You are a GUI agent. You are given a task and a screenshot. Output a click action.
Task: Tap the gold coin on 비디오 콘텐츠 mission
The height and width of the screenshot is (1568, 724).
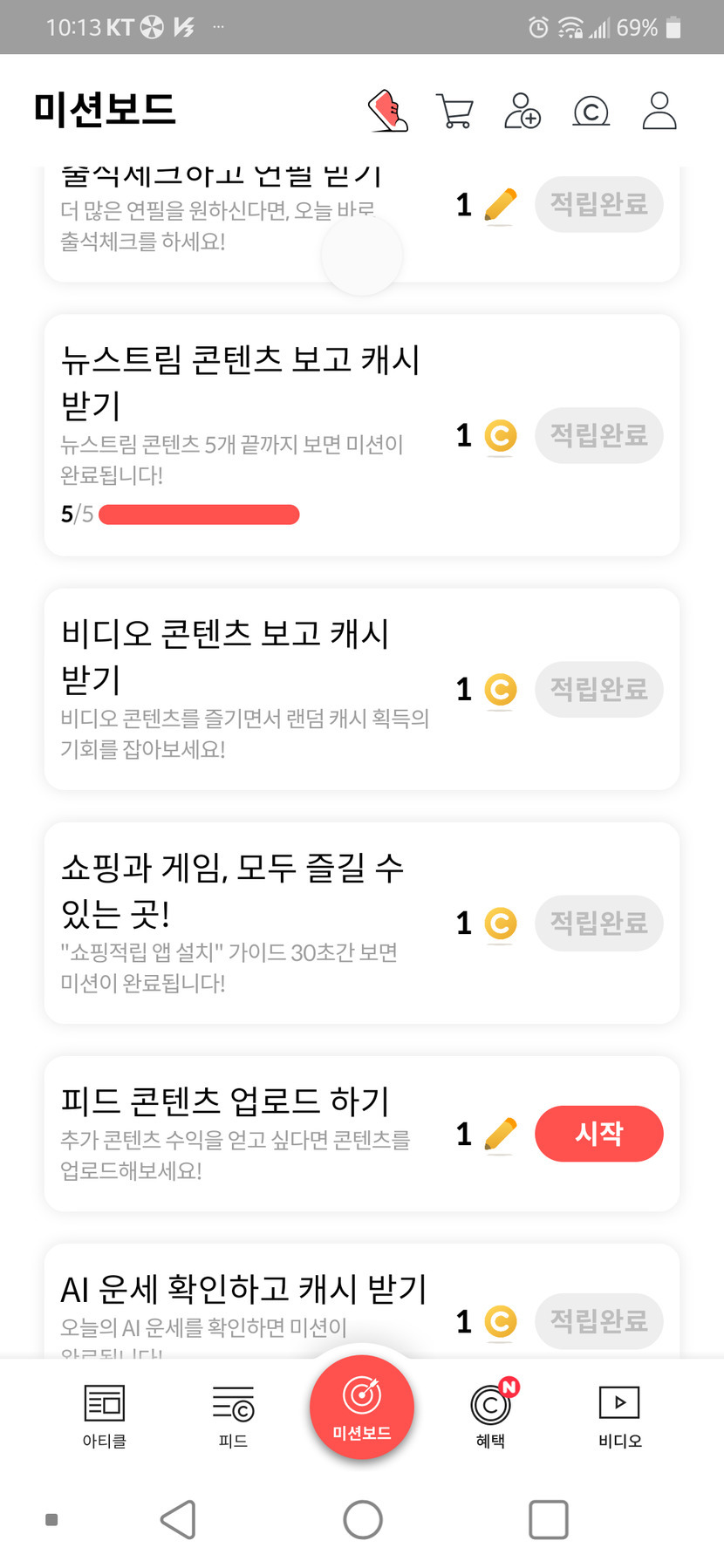point(500,690)
